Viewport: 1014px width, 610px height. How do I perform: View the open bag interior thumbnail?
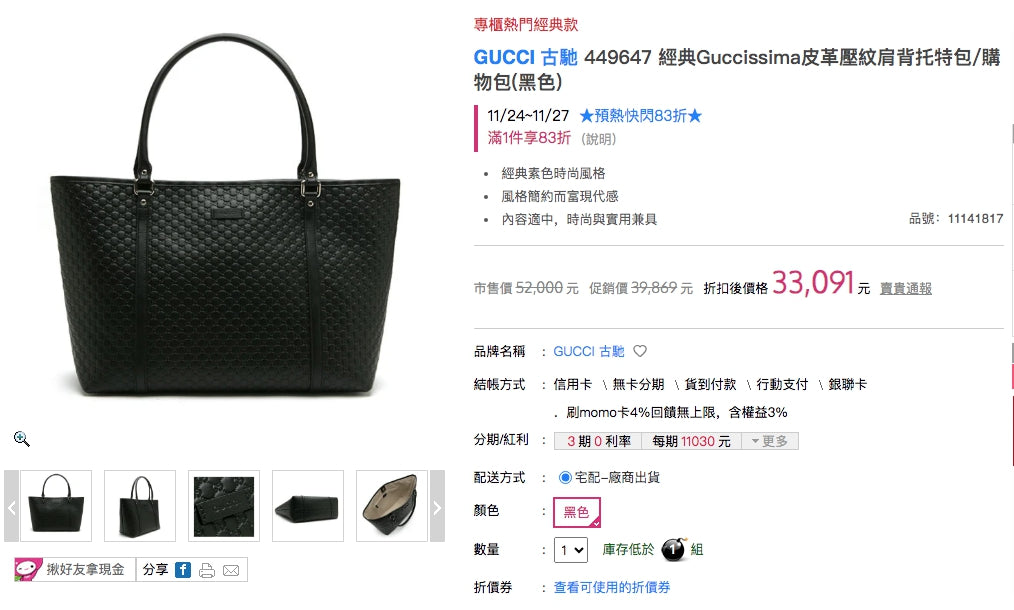pyautogui.click(x=392, y=506)
